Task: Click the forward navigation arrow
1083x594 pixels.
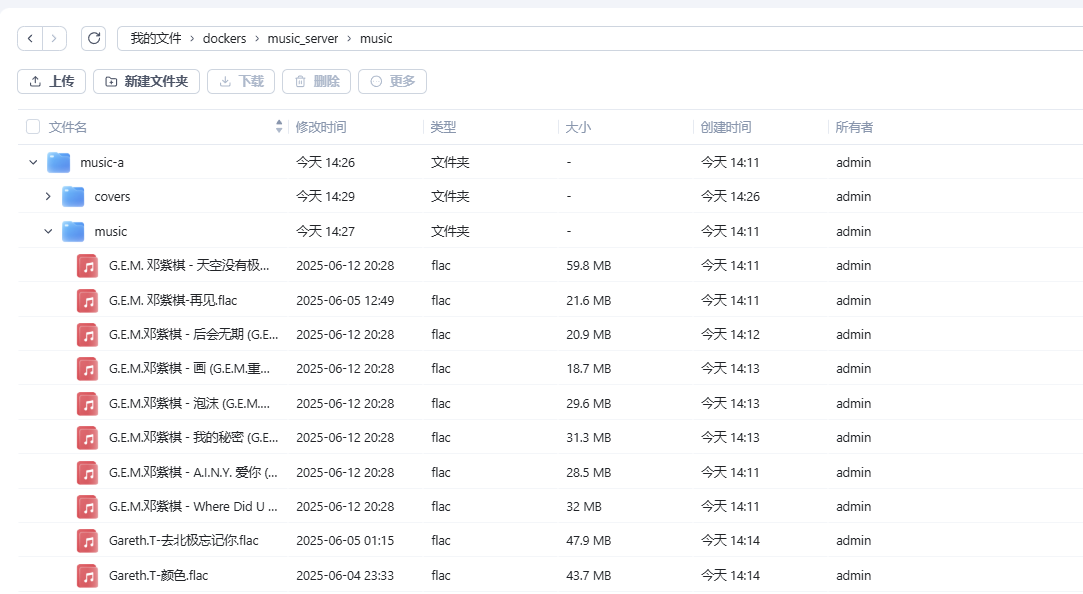Action: 54,38
